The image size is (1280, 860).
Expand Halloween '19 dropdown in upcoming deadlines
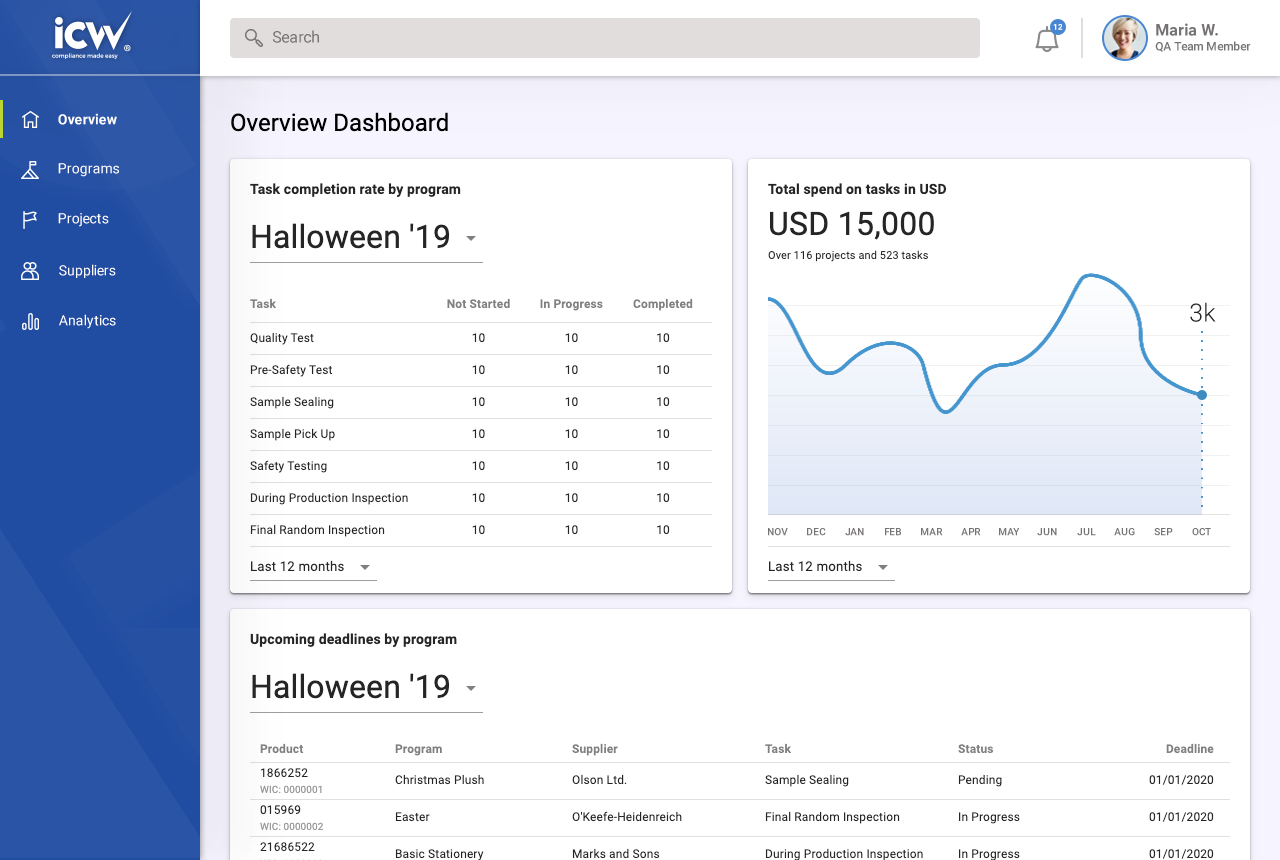tap(471, 688)
